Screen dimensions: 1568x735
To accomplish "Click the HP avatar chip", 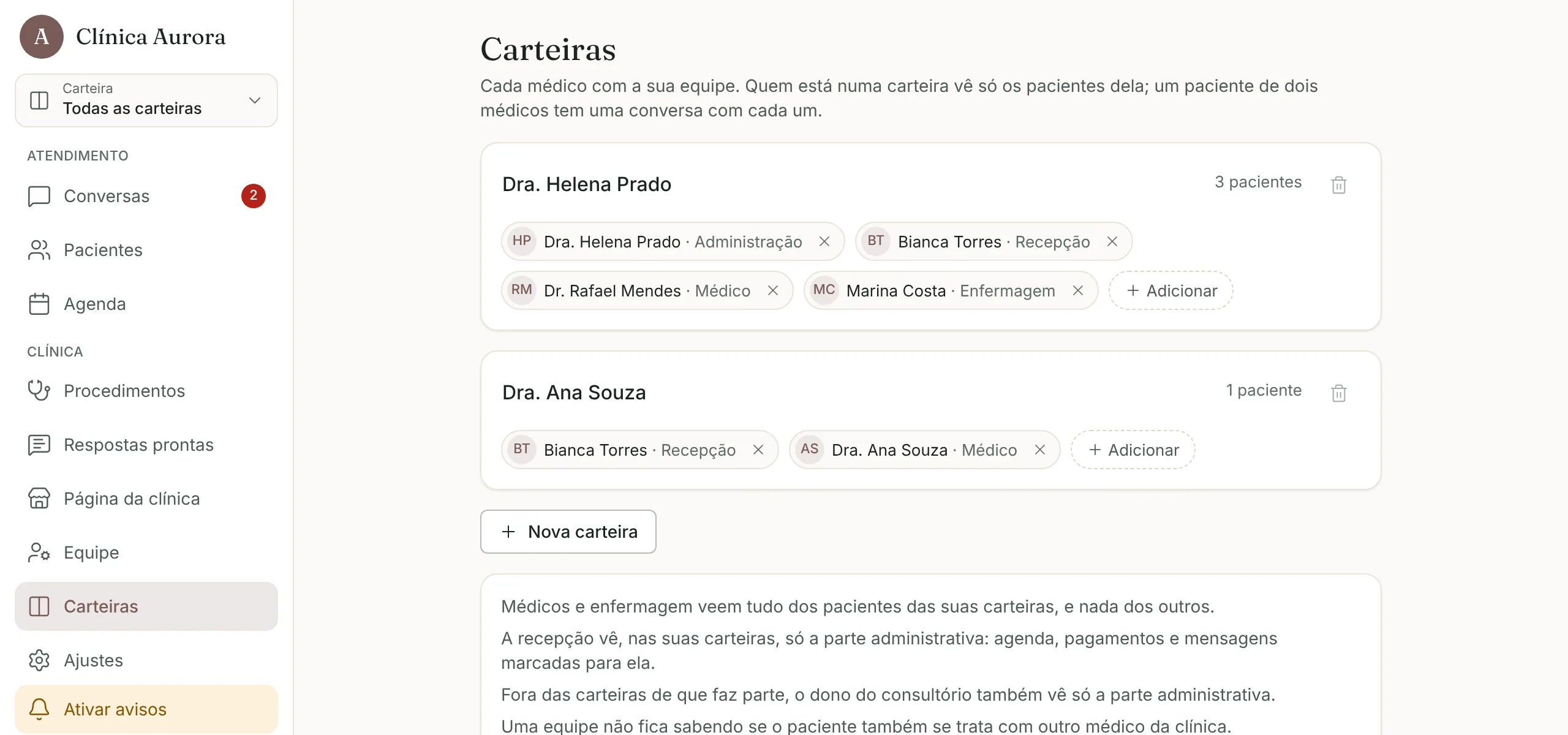I will coord(522,241).
